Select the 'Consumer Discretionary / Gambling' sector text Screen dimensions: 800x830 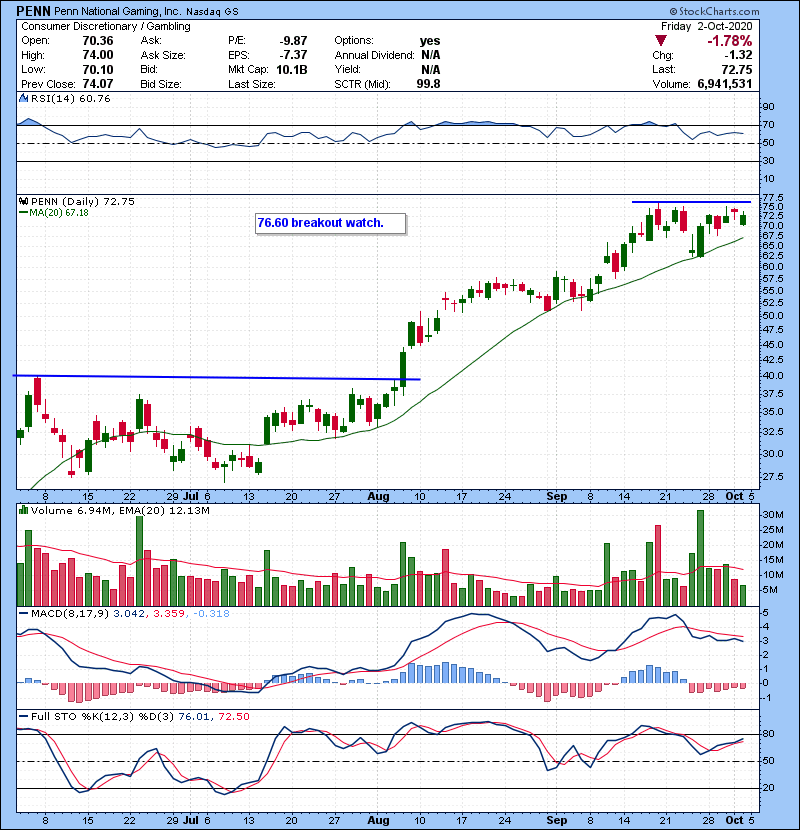106,26
